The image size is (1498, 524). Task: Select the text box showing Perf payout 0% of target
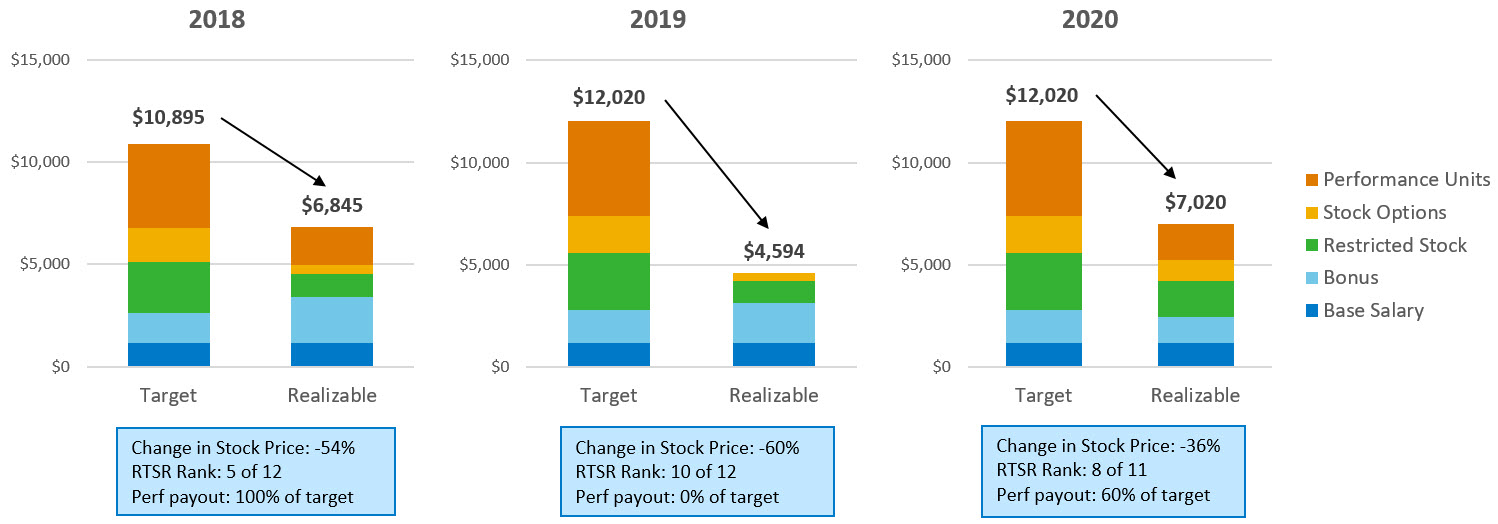[x=695, y=472]
